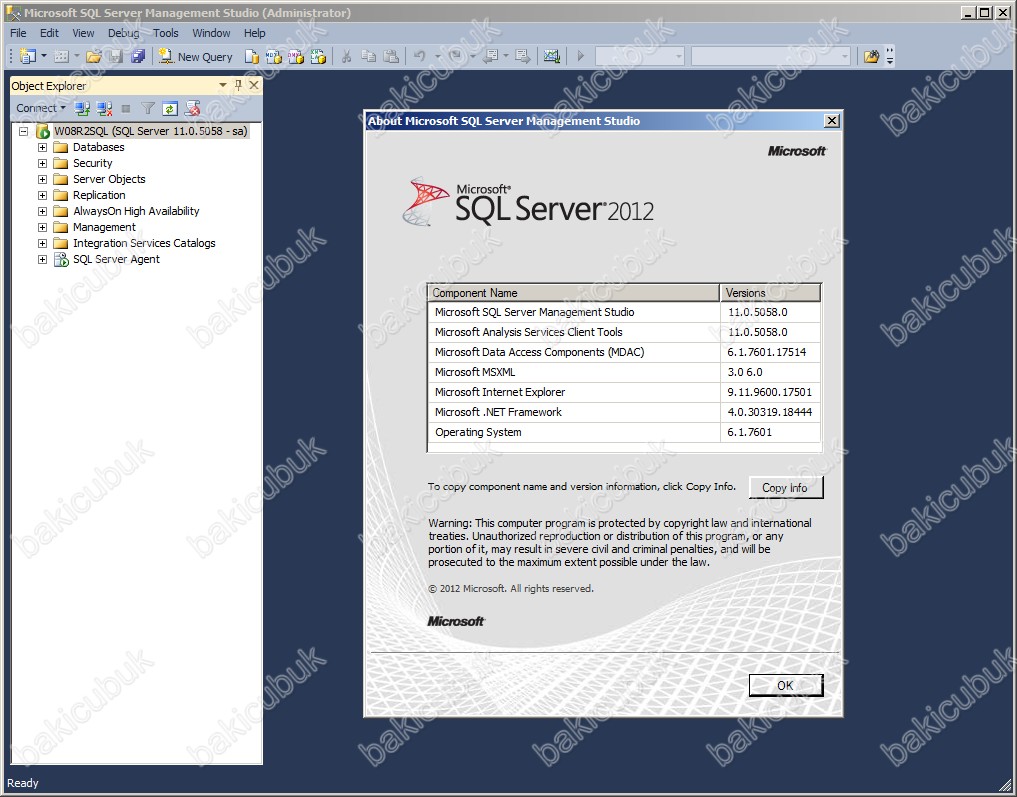Start a New Query
The image size is (1017, 797).
point(195,56)
